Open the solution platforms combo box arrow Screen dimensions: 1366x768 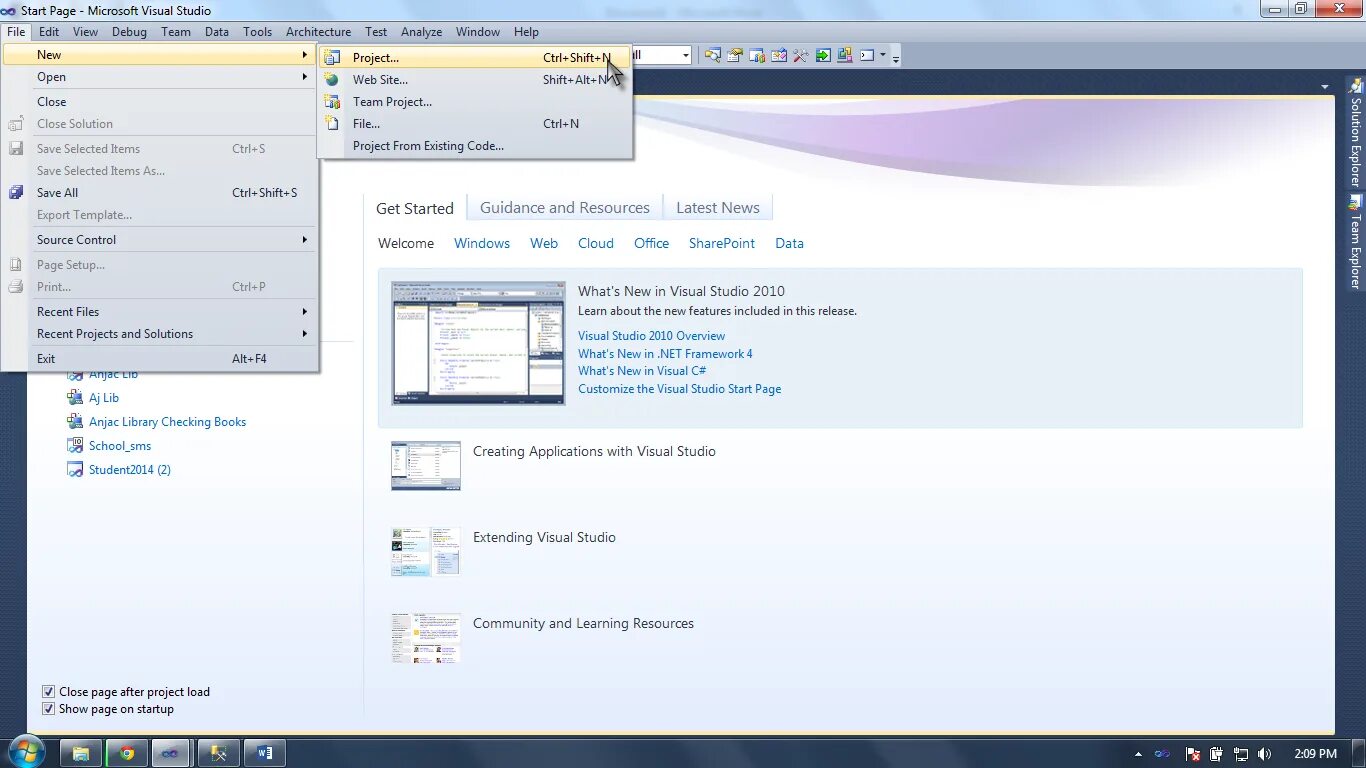tap(685, 55)
